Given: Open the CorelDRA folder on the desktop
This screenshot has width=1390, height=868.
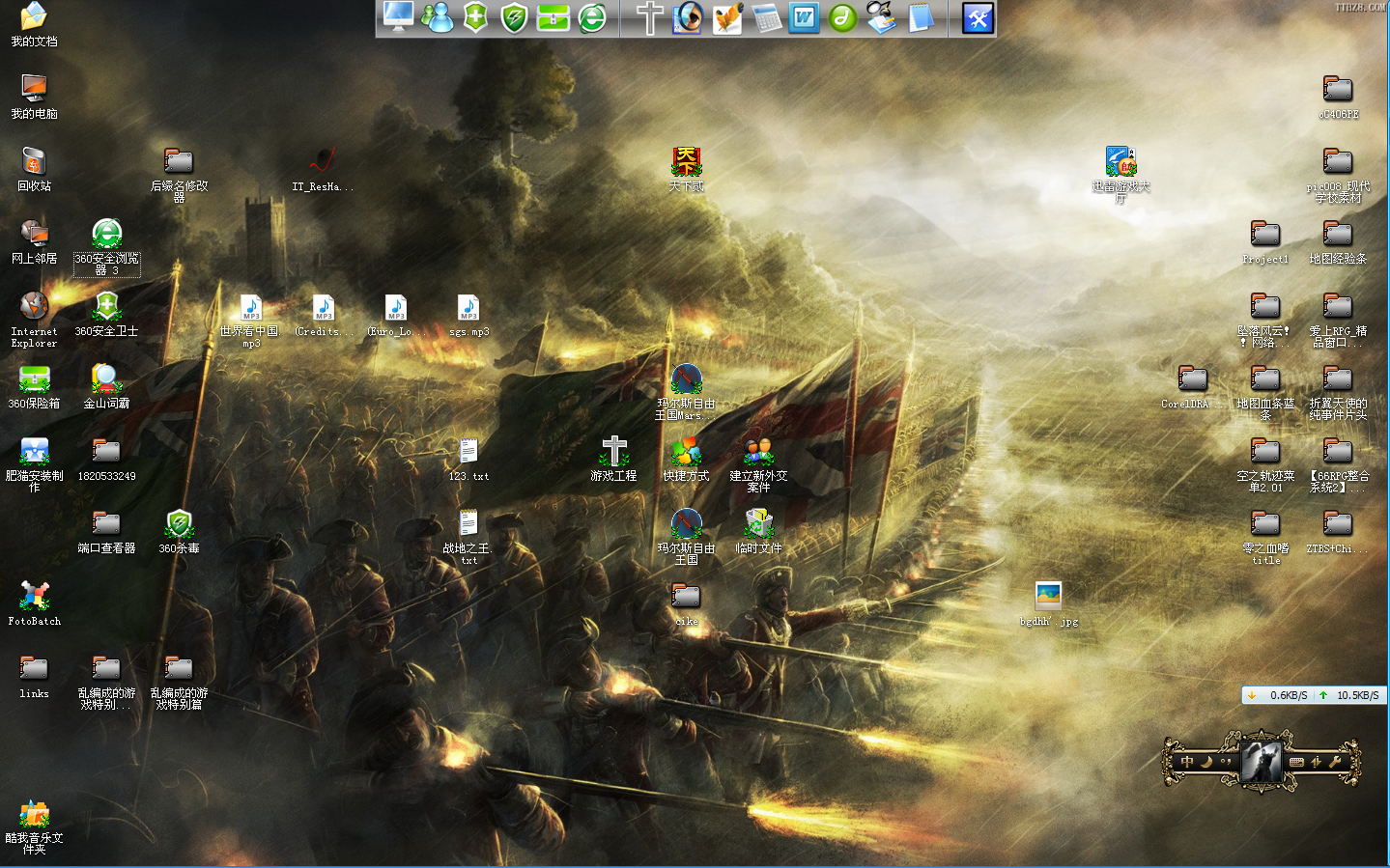Looking at the screenshot, I should click(x=1193, y=387).
